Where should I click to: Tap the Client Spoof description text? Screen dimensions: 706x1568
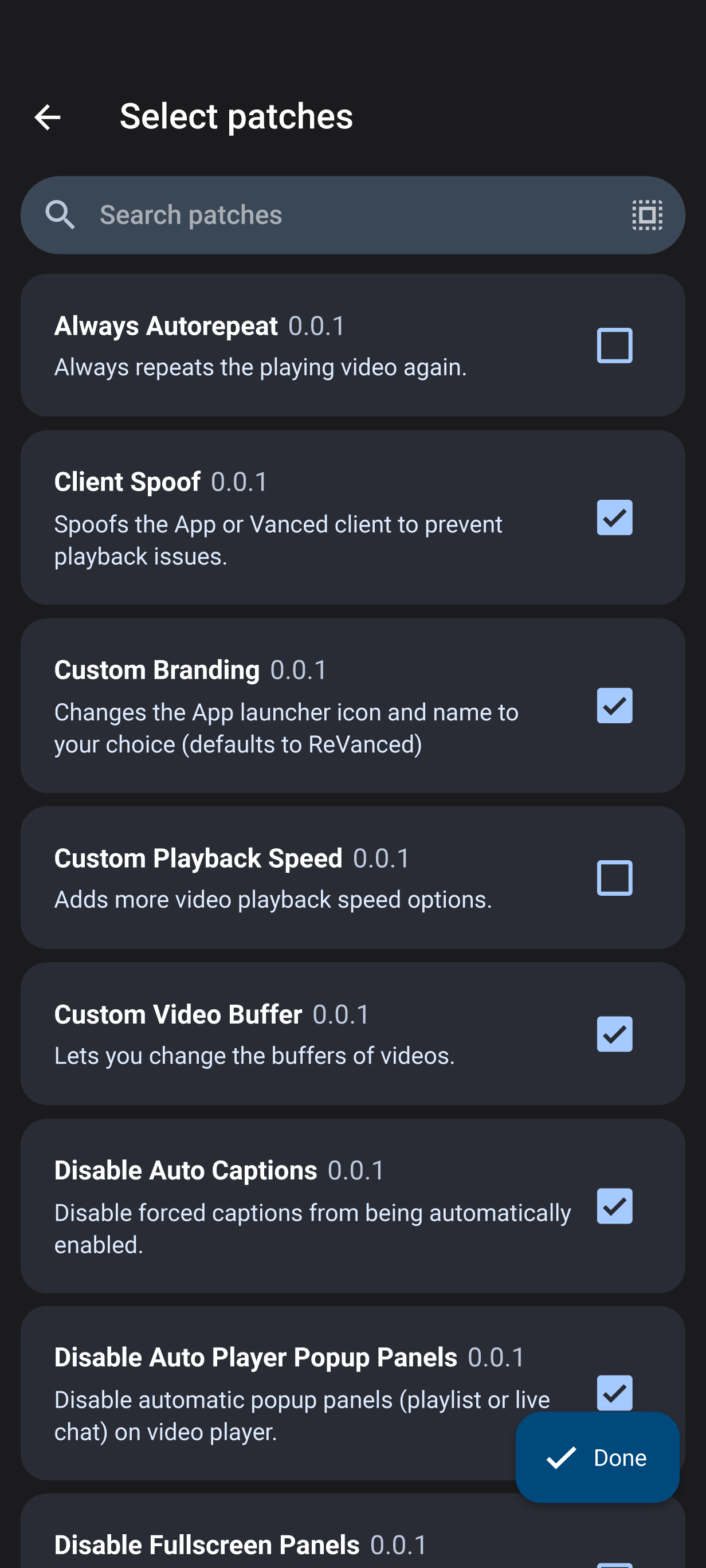coord(278,540)
